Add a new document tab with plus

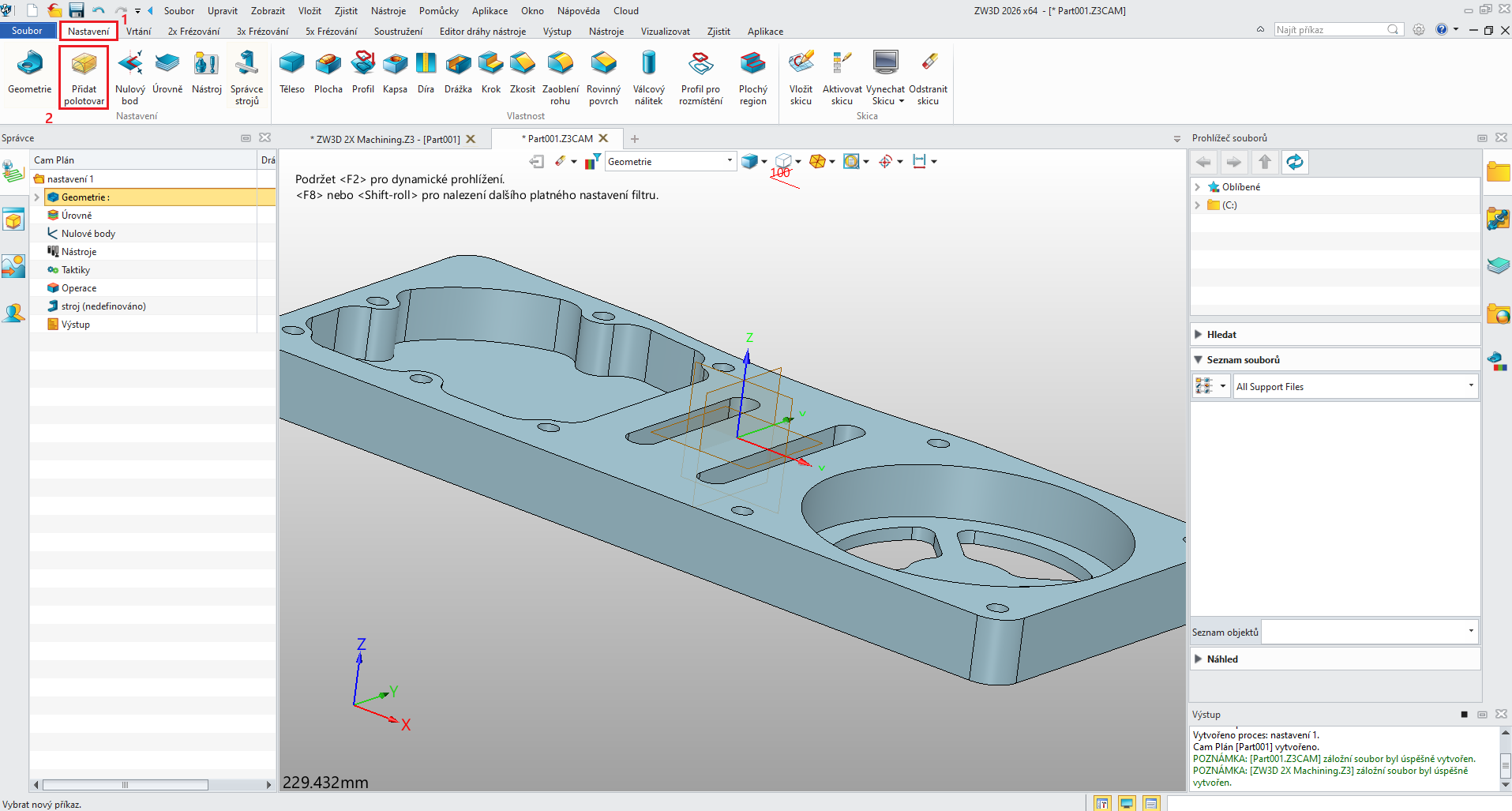click(x=634, y=139)
